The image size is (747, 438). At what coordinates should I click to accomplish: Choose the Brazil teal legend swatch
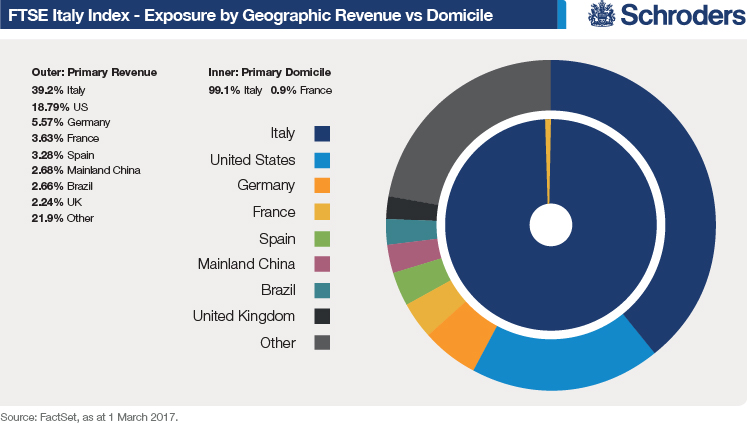pyautogui.click(x=322, y=290)
